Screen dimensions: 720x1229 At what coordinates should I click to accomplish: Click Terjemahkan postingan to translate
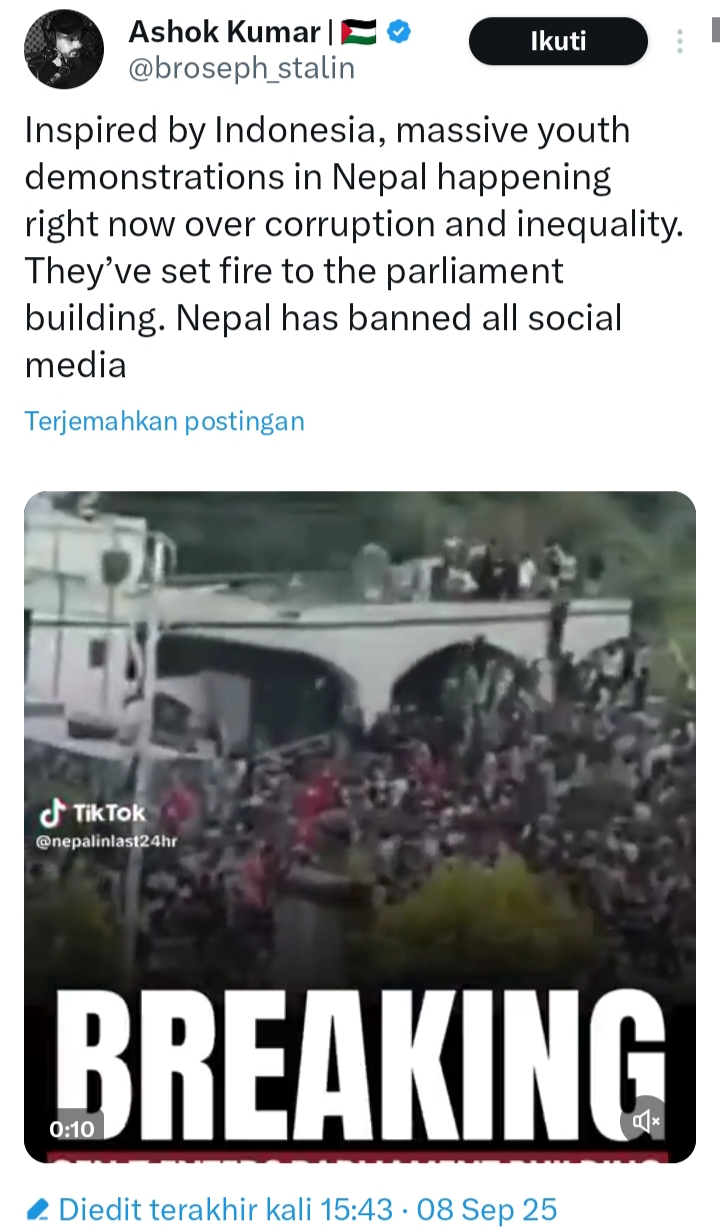click(x=164, y=420)
